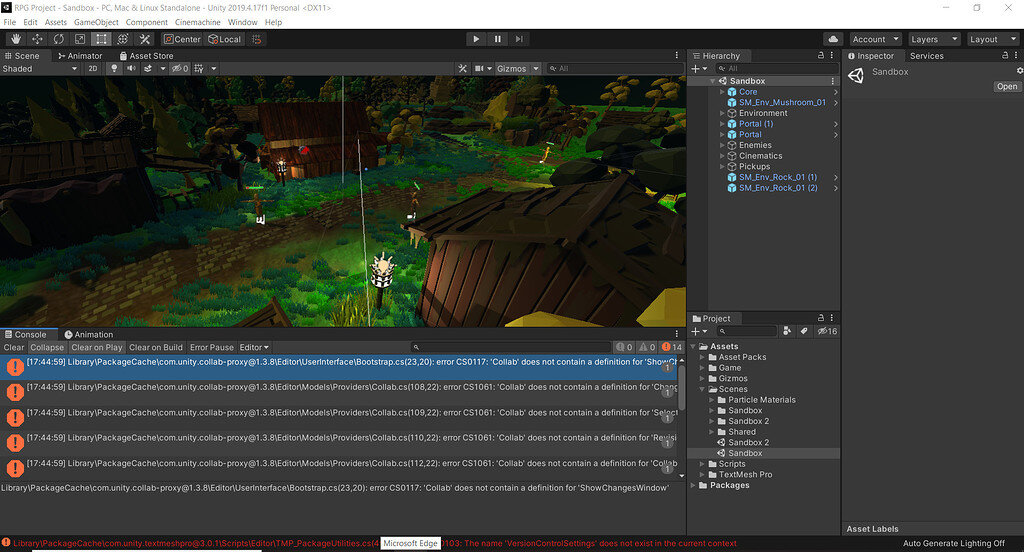Screen dimensions: 1024x552
Task: Click Clear in the Console
Action: pos(14,347)
